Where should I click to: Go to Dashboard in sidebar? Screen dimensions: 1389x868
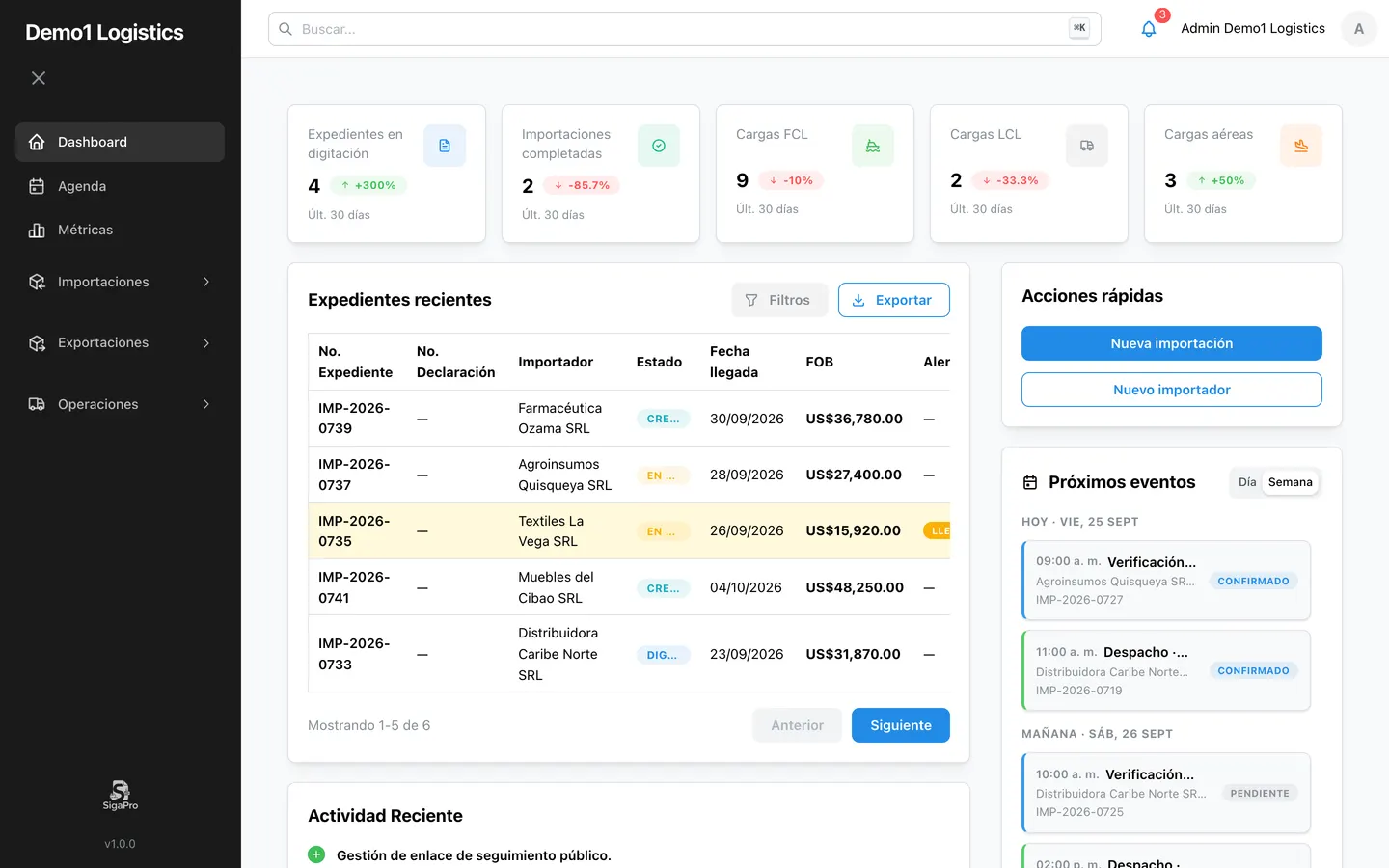point(120,142)
